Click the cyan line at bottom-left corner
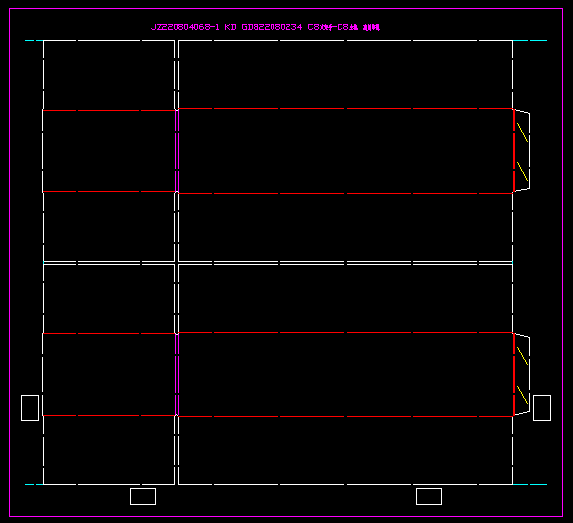Screen dimensions: 573x523 (x=34, y=485)
